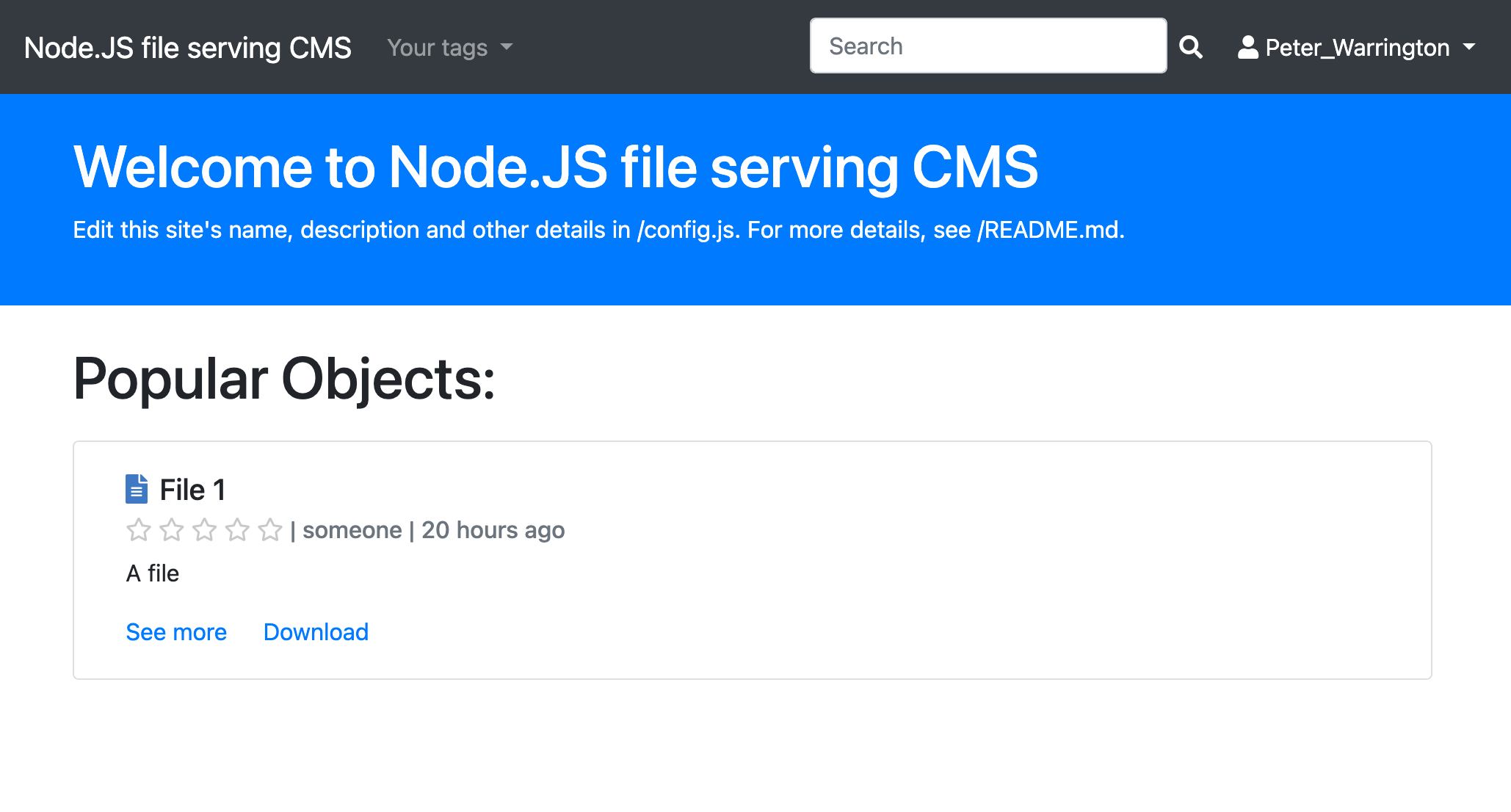Viewport: 1511px width, 812px height.
Task: Open the Your tags dropdown menu
Action: click(449, 47)
